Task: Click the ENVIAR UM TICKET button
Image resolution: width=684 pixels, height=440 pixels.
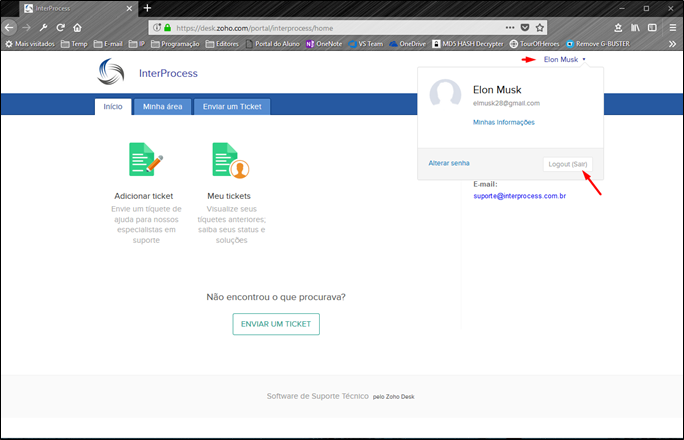Action: 276,324
